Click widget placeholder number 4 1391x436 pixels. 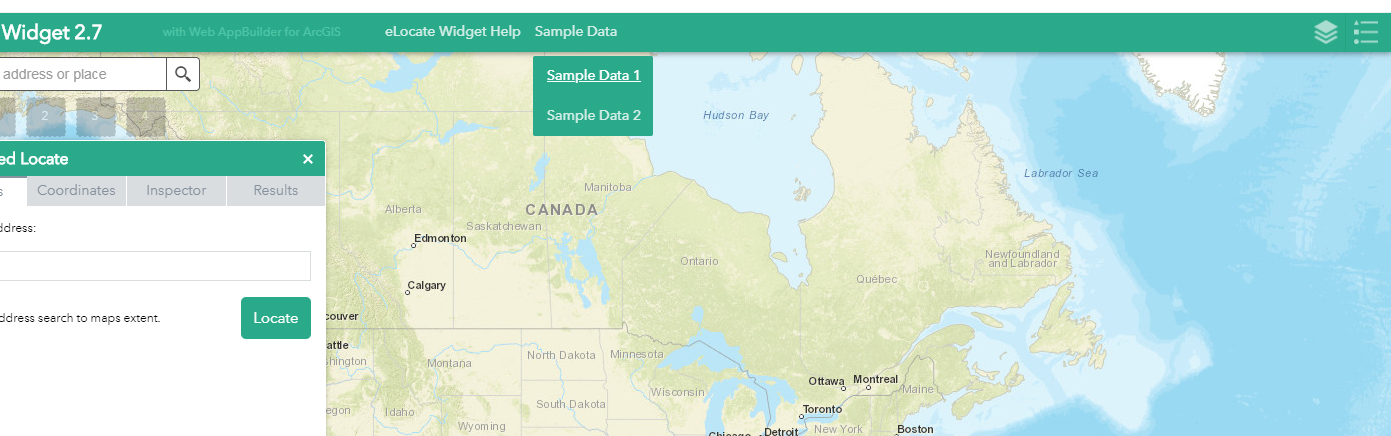[145, 116]
